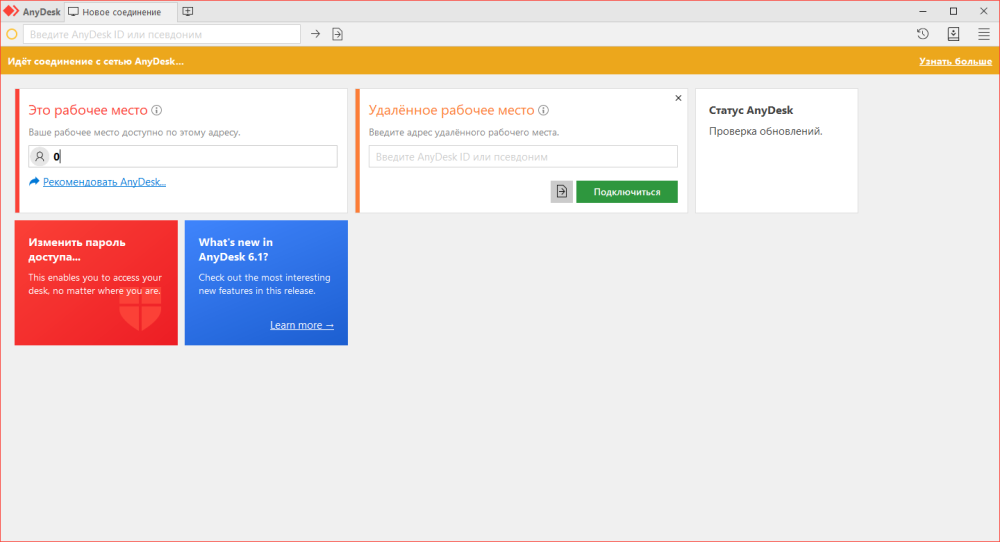
Task: Open the hamburger main menu
Action: pos(984,34)
